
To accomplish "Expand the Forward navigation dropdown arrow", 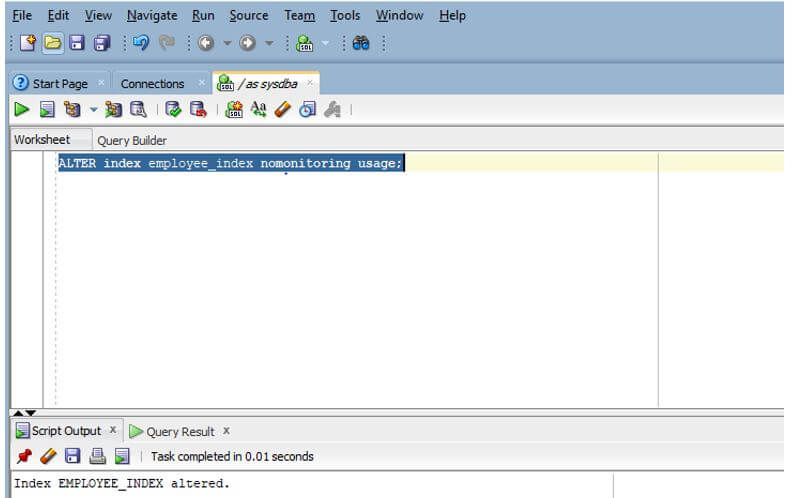I will point(269,43).
